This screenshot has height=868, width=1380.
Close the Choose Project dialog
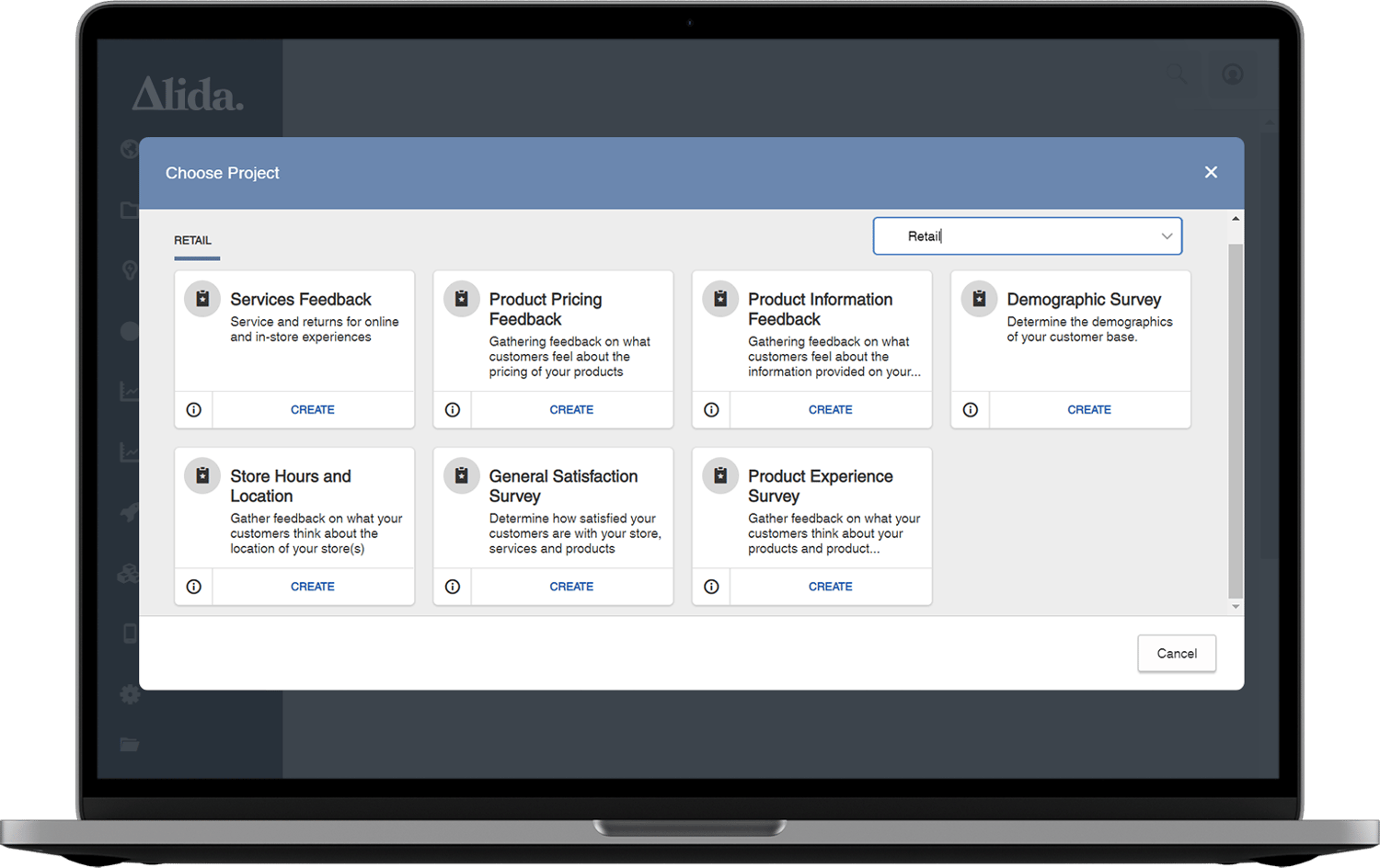point(1211,173)
